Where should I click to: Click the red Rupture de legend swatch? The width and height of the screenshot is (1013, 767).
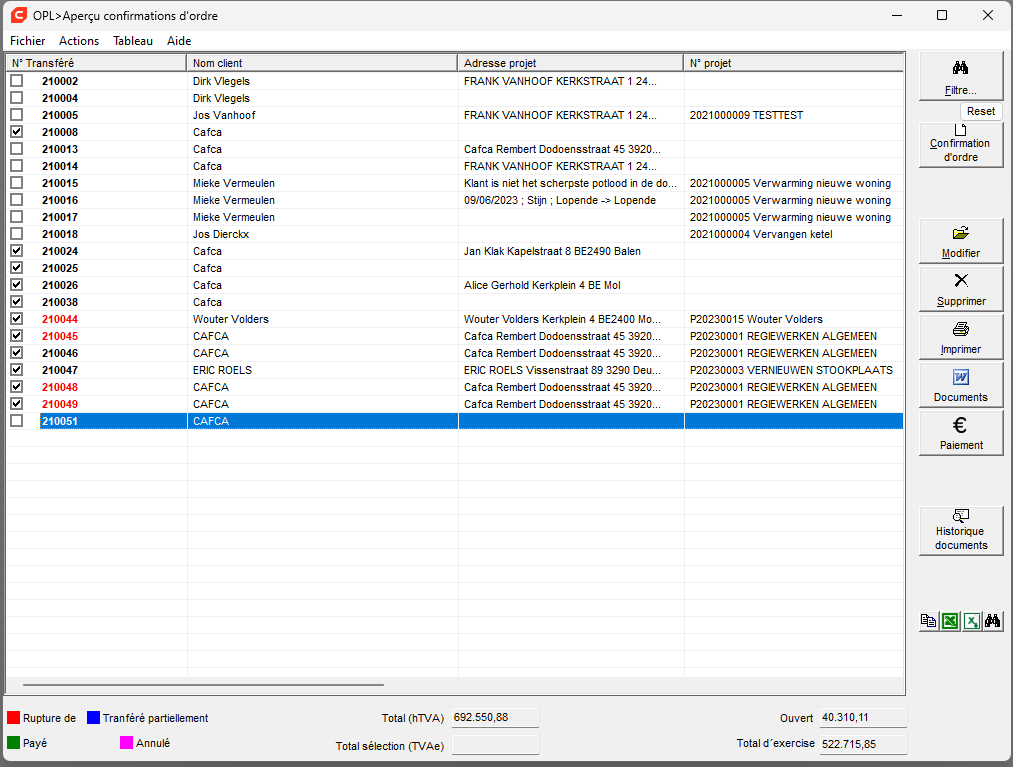14,718
